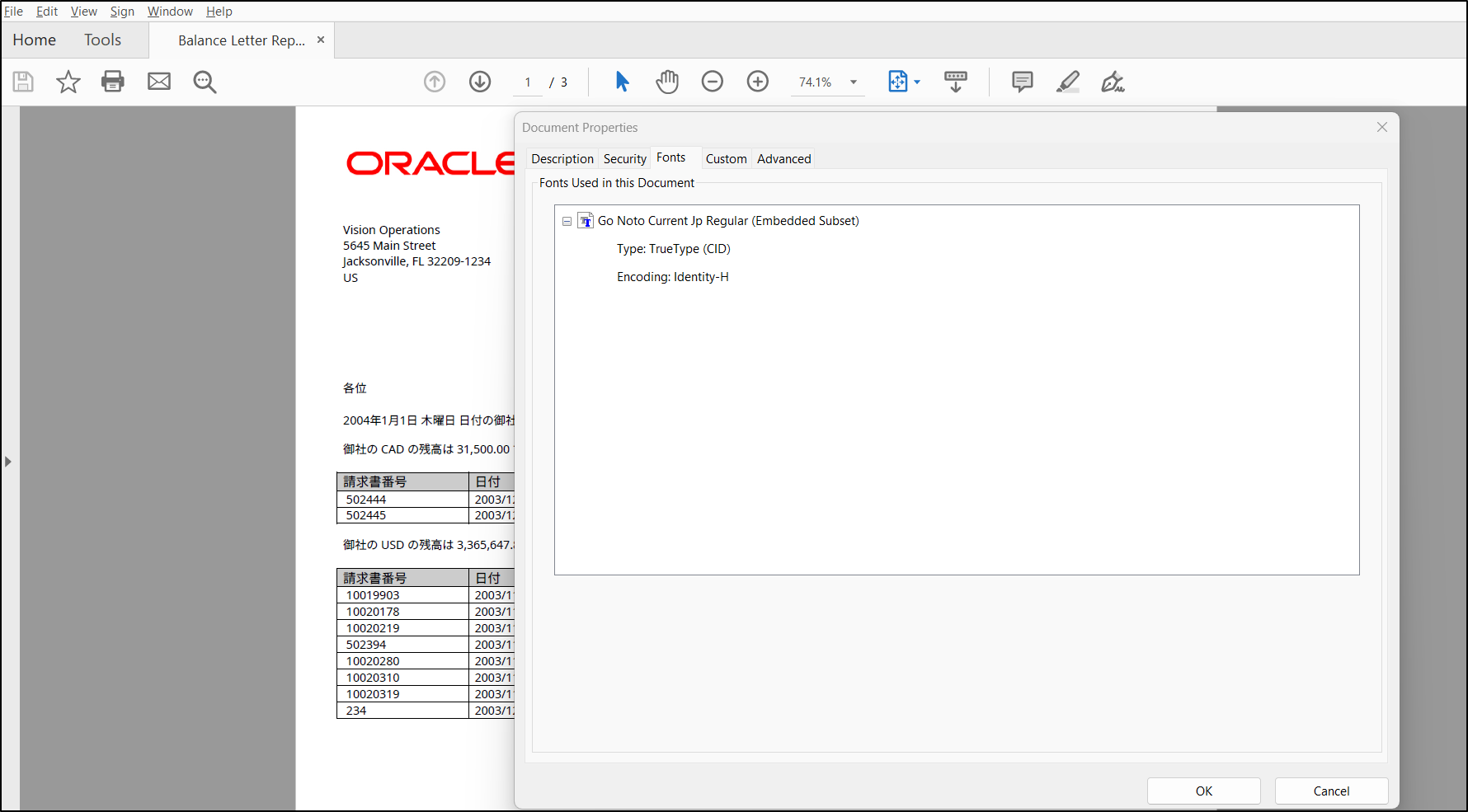Click the page number input field
This screenshot has width=1468, height=812.
[528, 82]
